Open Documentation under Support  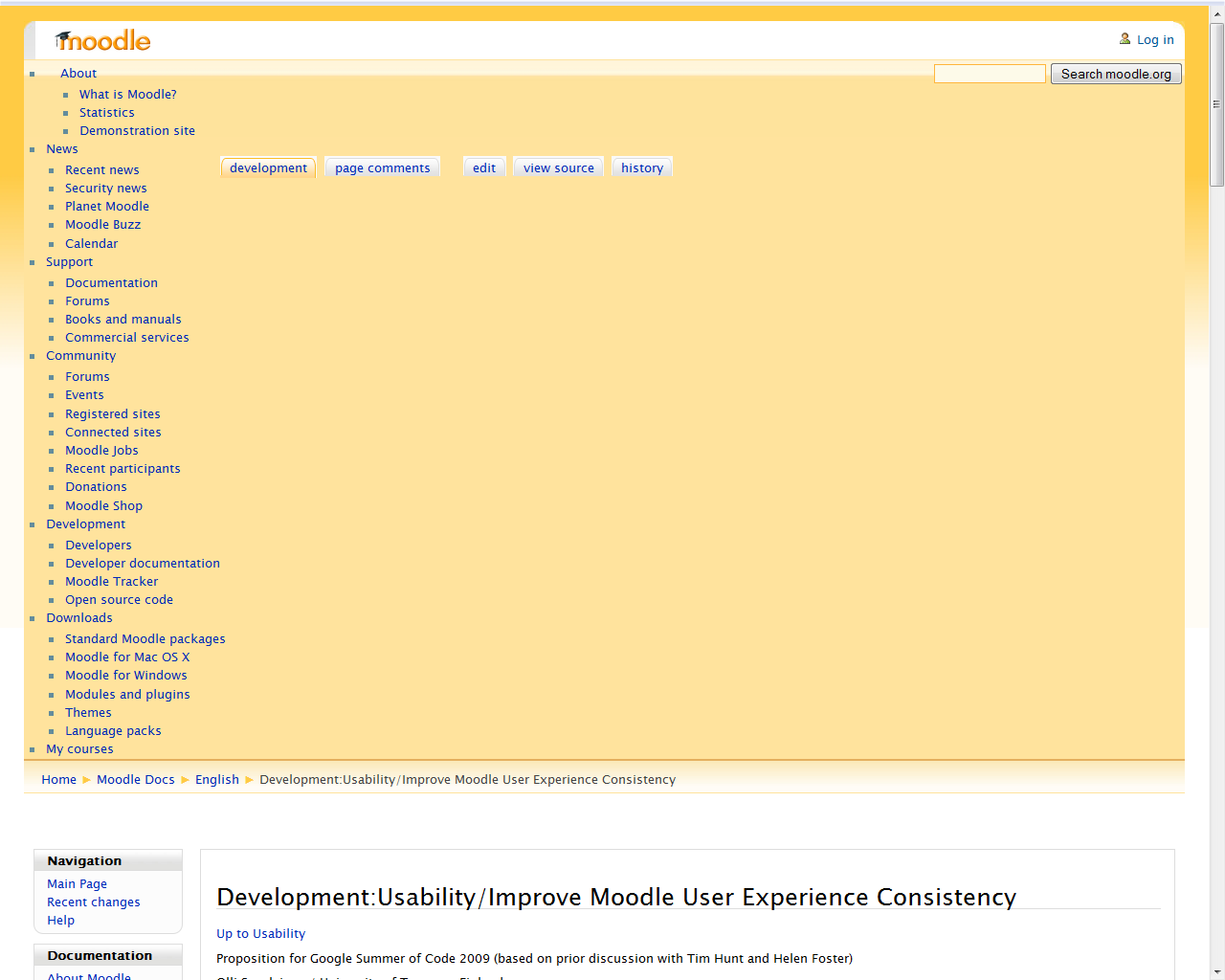click(x=112, y=283)
